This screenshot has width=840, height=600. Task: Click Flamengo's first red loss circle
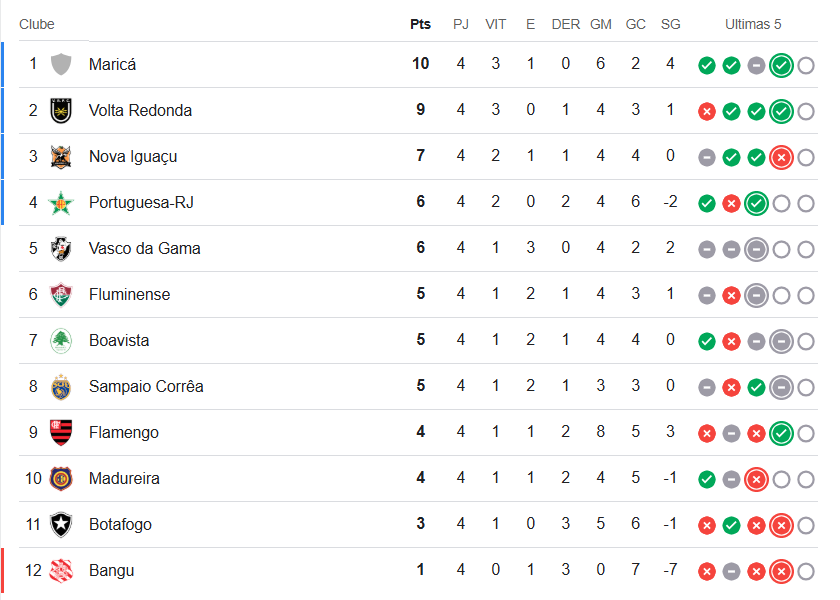point(707,433)
